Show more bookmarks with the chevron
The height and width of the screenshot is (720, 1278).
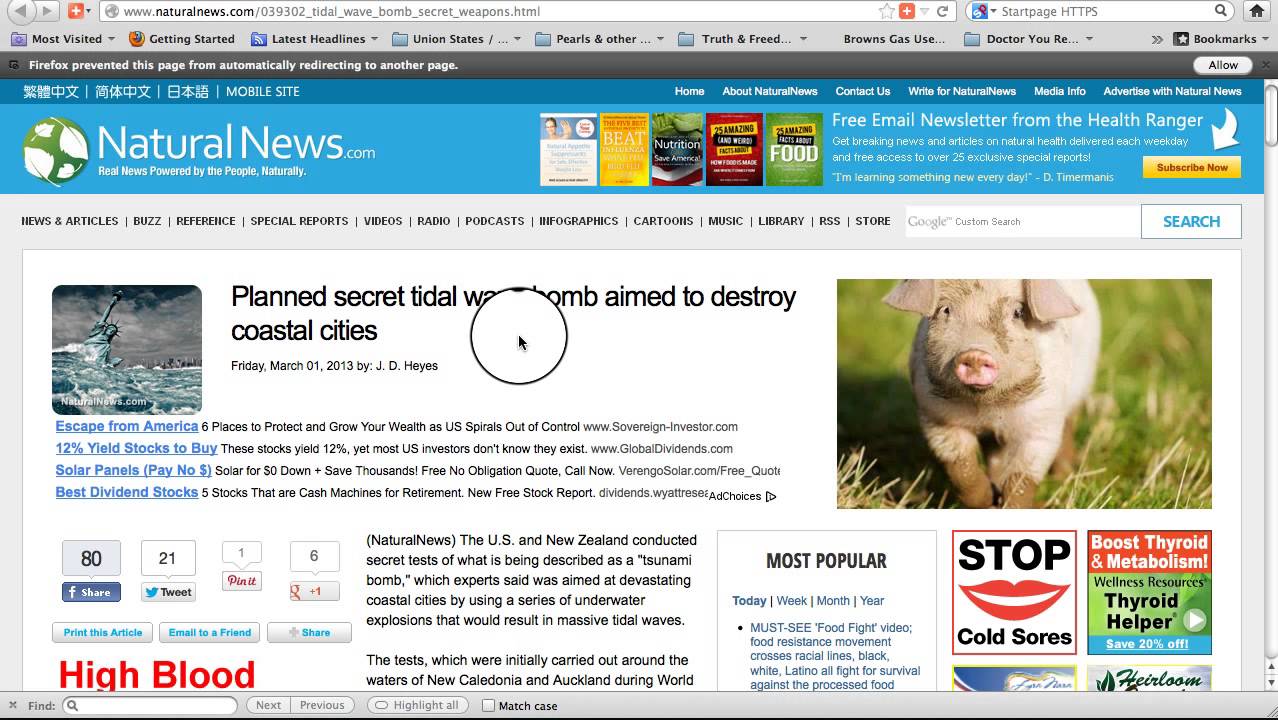(1157, 39)
